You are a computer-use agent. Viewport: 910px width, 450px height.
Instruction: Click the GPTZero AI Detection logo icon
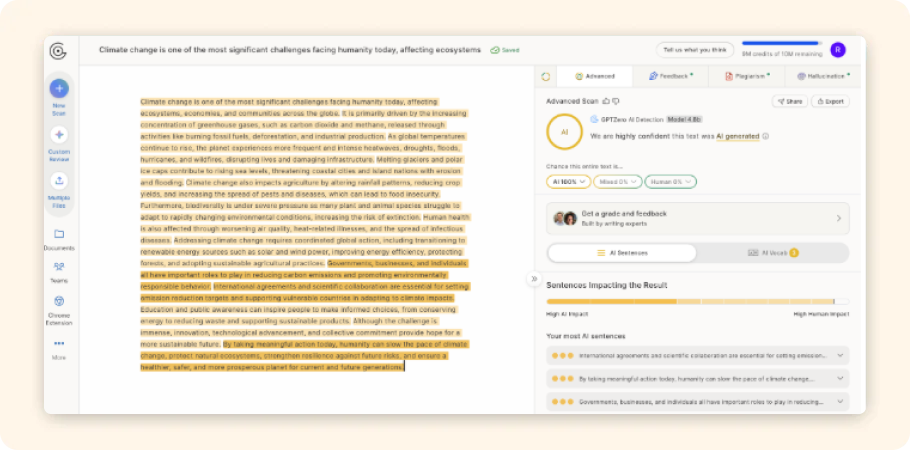click(x=594, y=119)
